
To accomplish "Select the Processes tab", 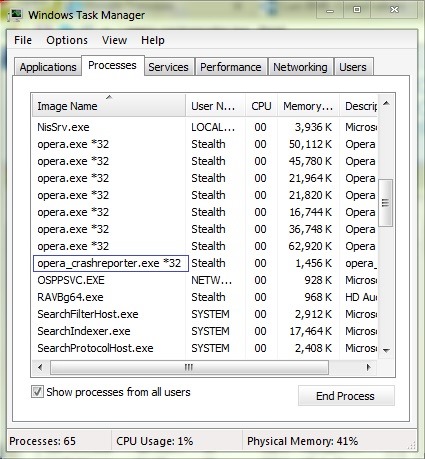I will (112, 65).
